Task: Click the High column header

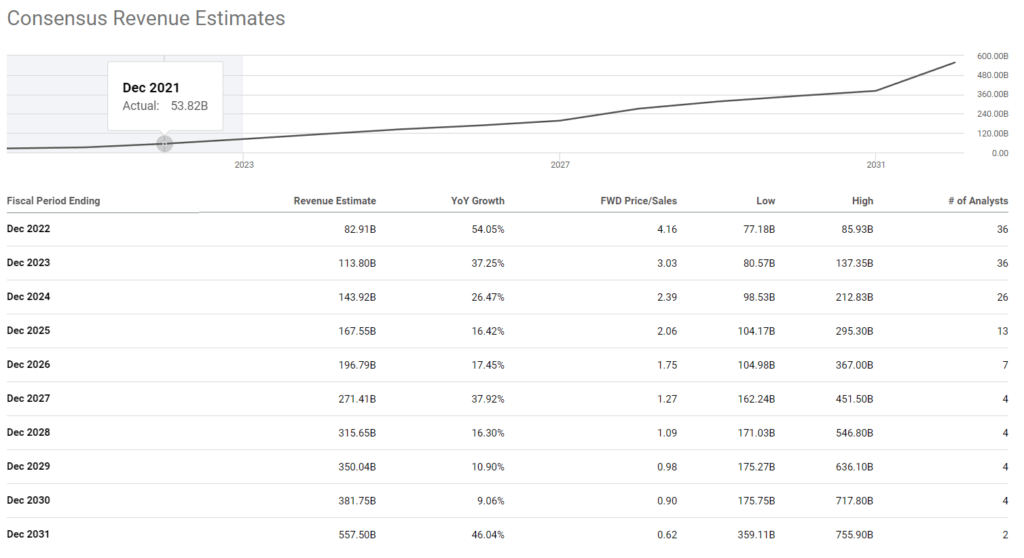Action: tap(862, 201)
